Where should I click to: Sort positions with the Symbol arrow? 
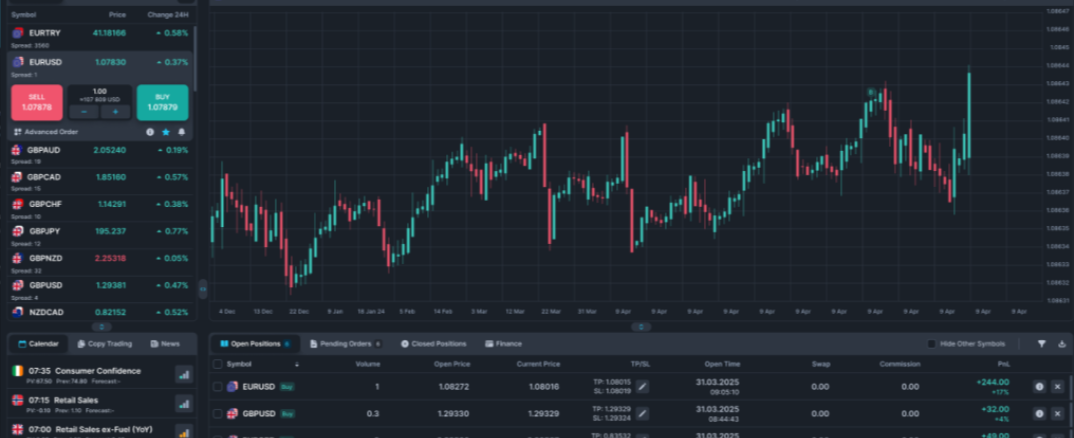click(297, 364)
